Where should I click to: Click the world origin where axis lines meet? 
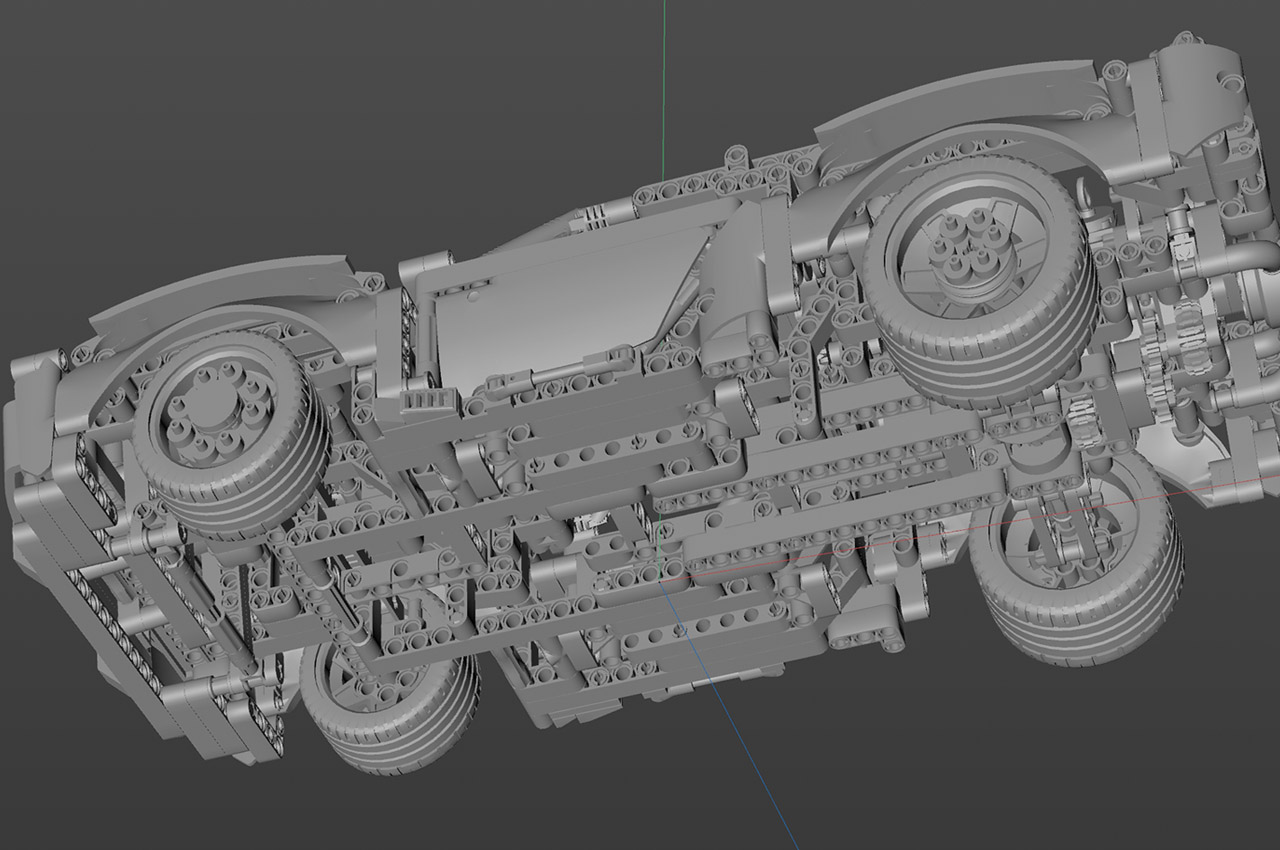(x=662, y=576)
